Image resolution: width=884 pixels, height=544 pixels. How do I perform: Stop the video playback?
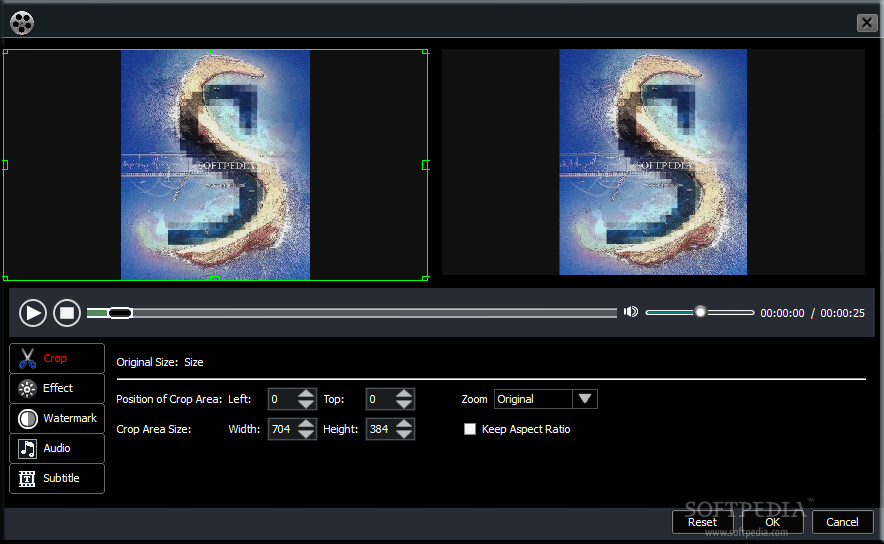[67, 313]
